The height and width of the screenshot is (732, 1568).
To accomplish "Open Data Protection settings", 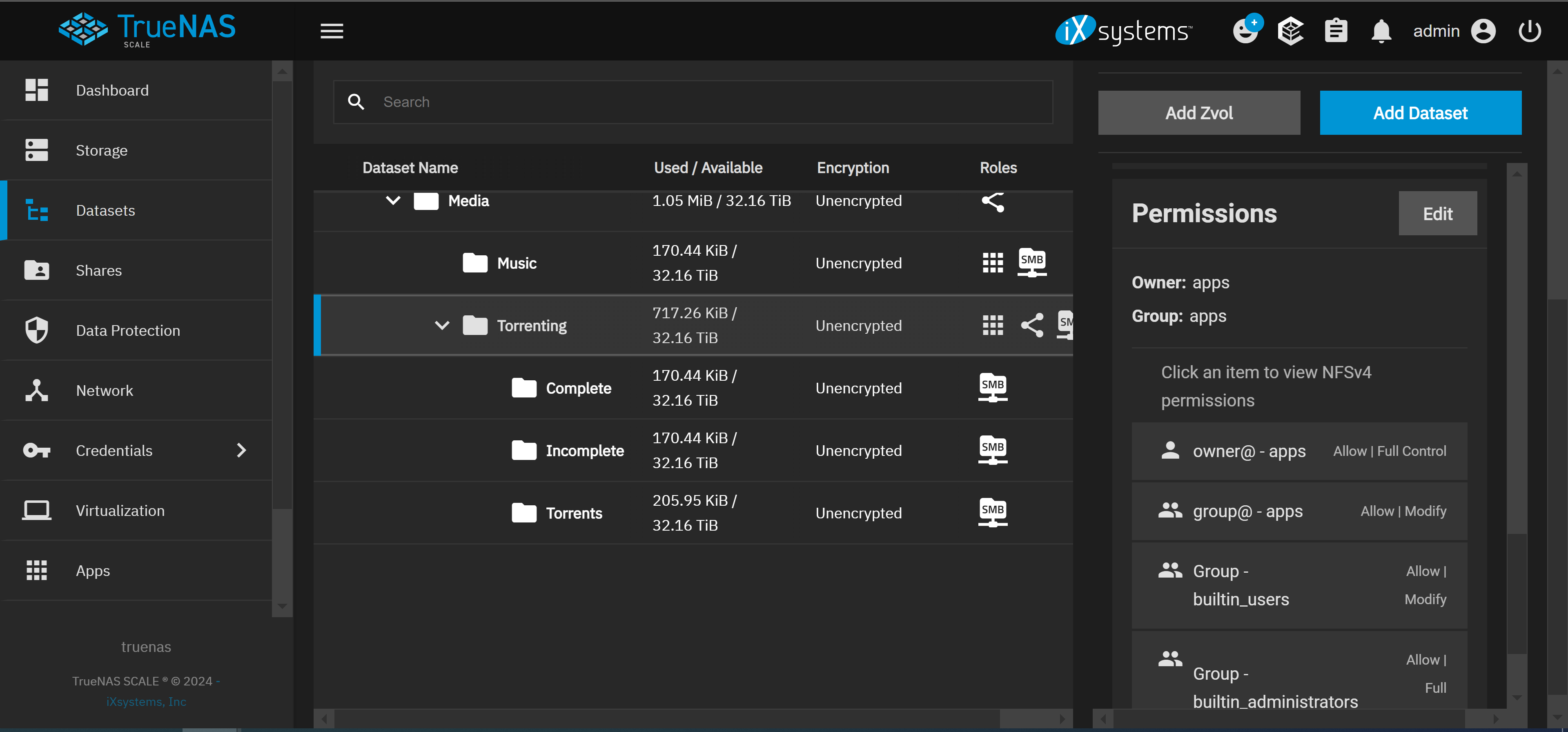I will coord(128,330).
